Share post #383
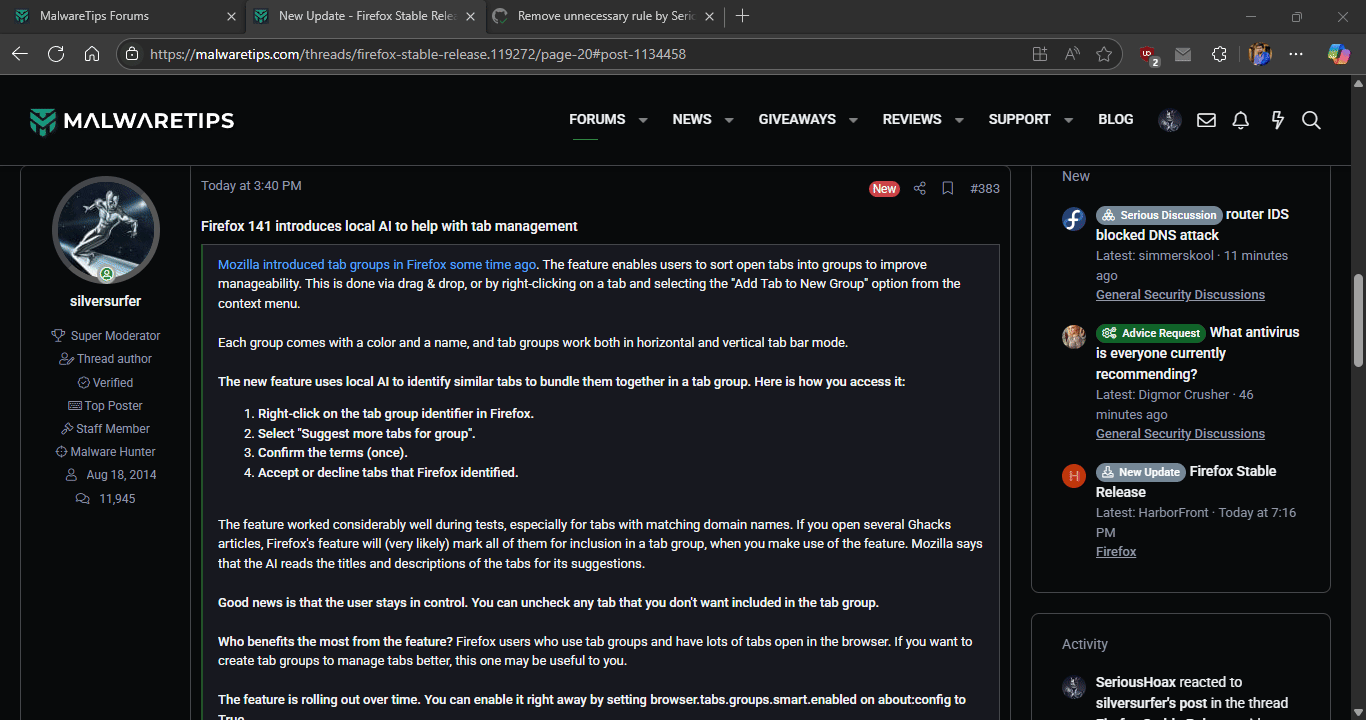The image size is (1366, 720). pos(920,188)
